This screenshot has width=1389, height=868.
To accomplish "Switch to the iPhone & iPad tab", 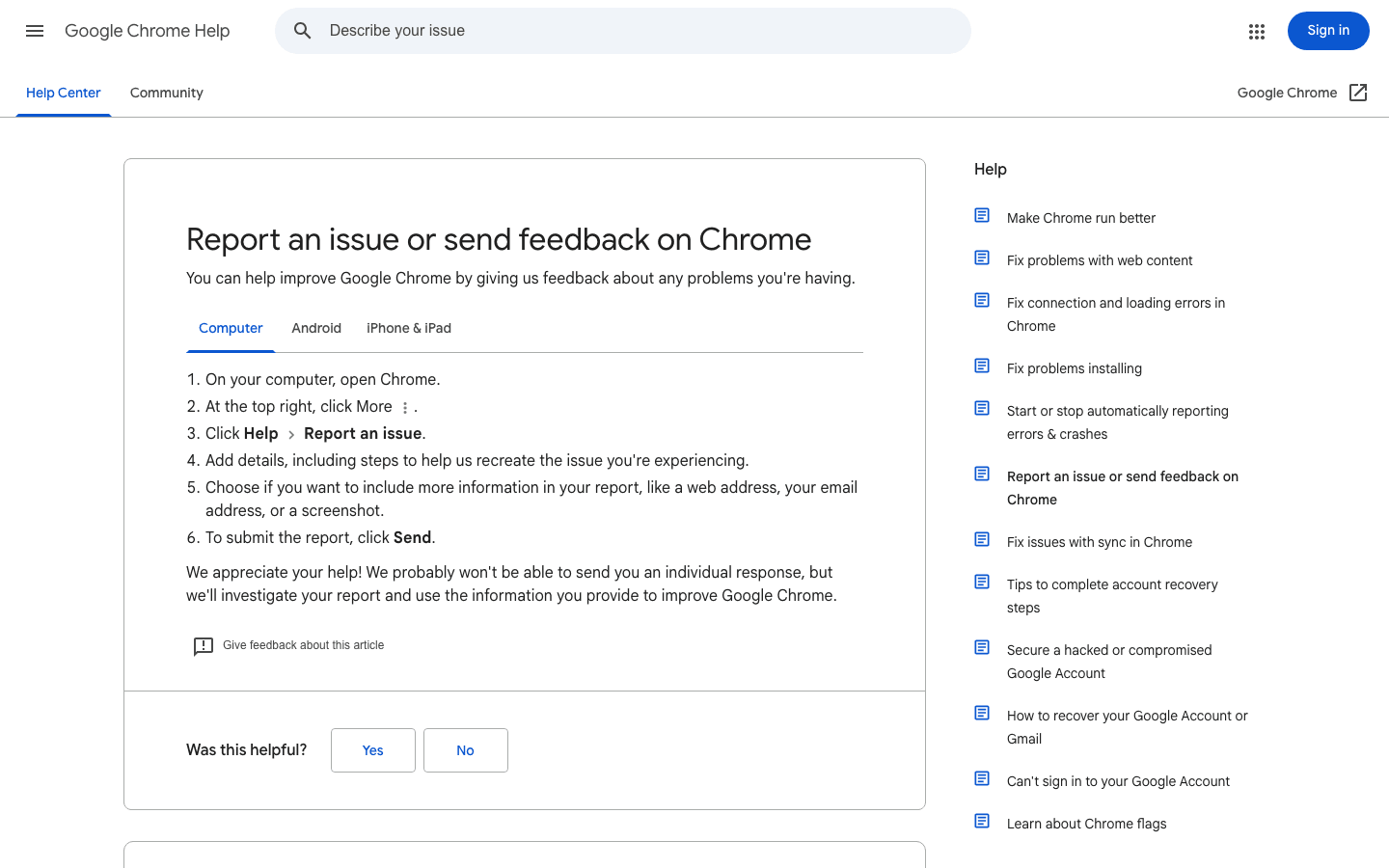I will pos(409,328).
